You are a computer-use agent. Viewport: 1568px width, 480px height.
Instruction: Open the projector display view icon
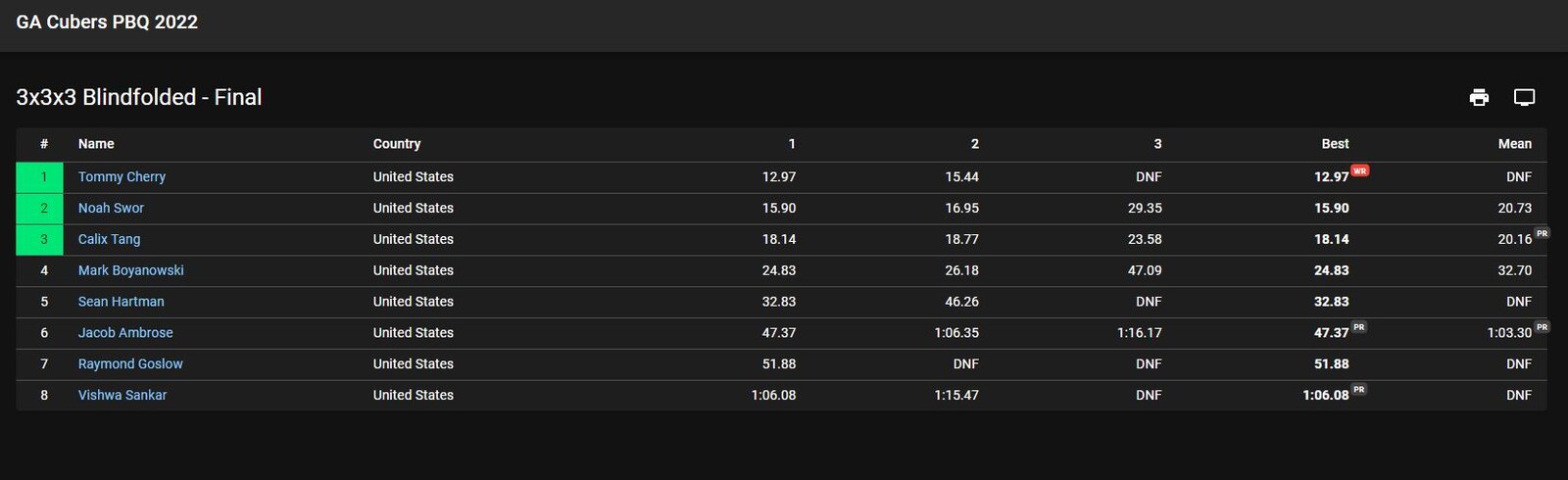1524,97
